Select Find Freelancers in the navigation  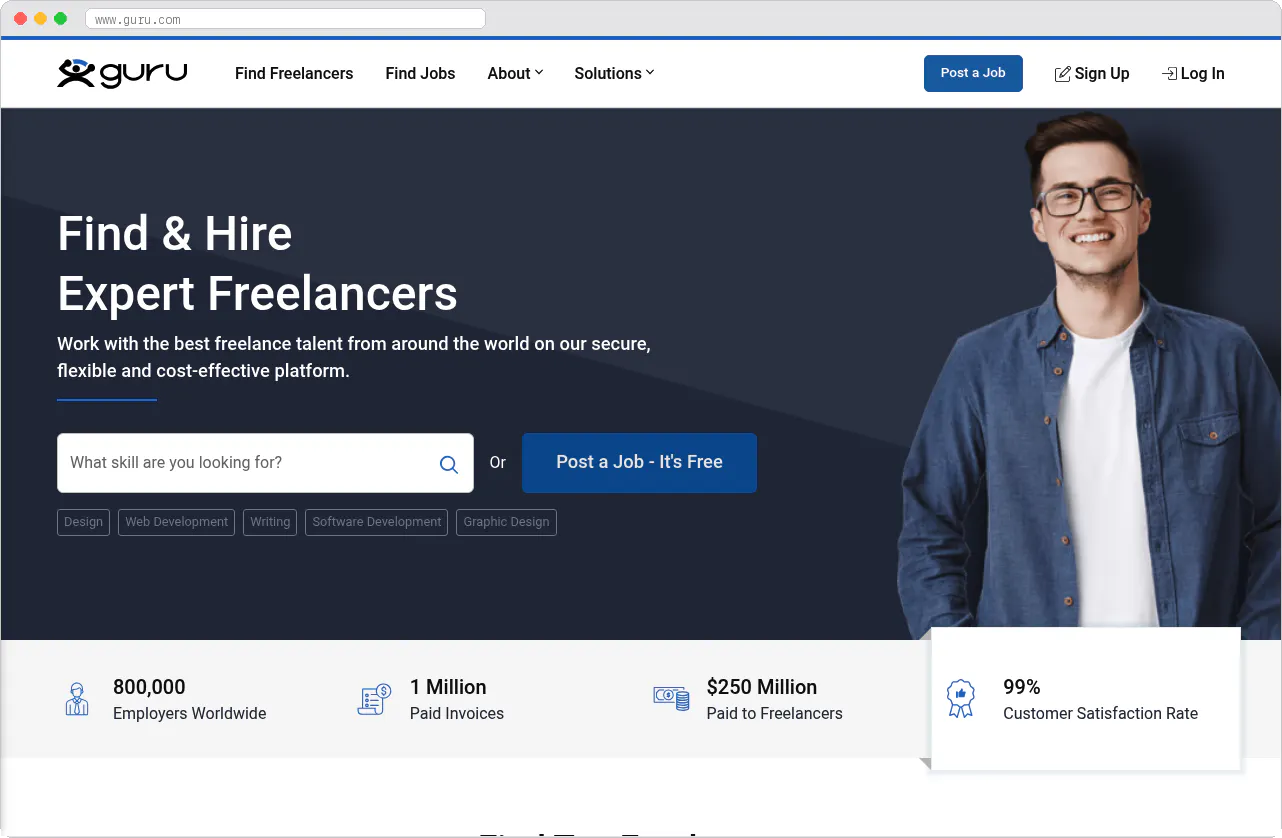[293, 73]
